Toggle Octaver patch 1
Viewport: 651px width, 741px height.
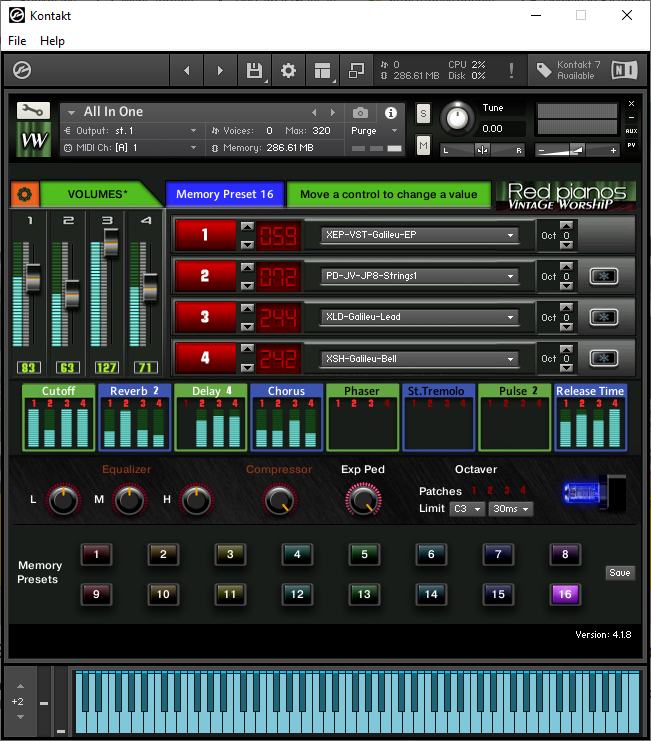[474, 490]
